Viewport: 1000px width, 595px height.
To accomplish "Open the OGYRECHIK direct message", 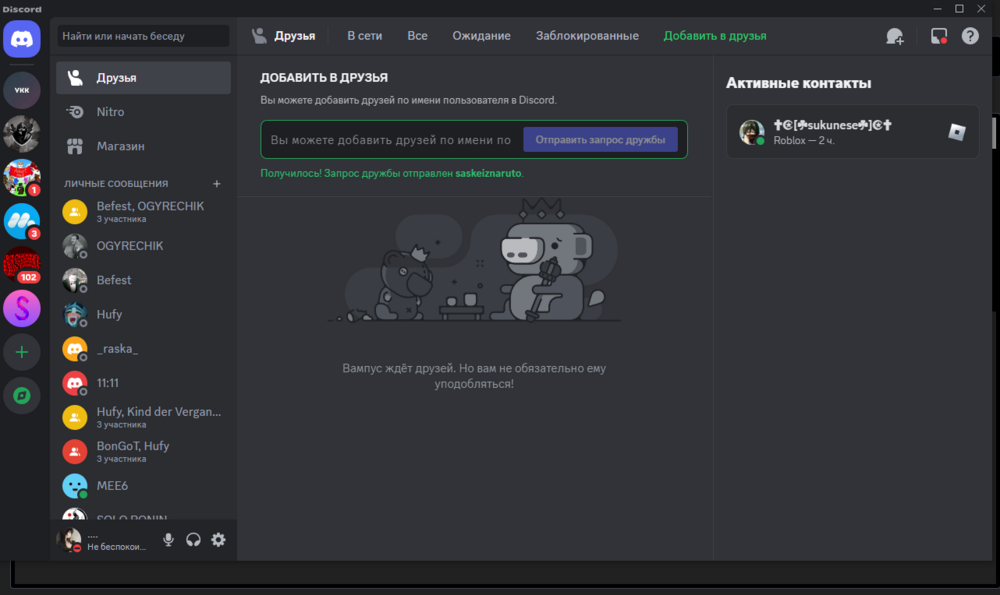I will (x=143, y=246).
